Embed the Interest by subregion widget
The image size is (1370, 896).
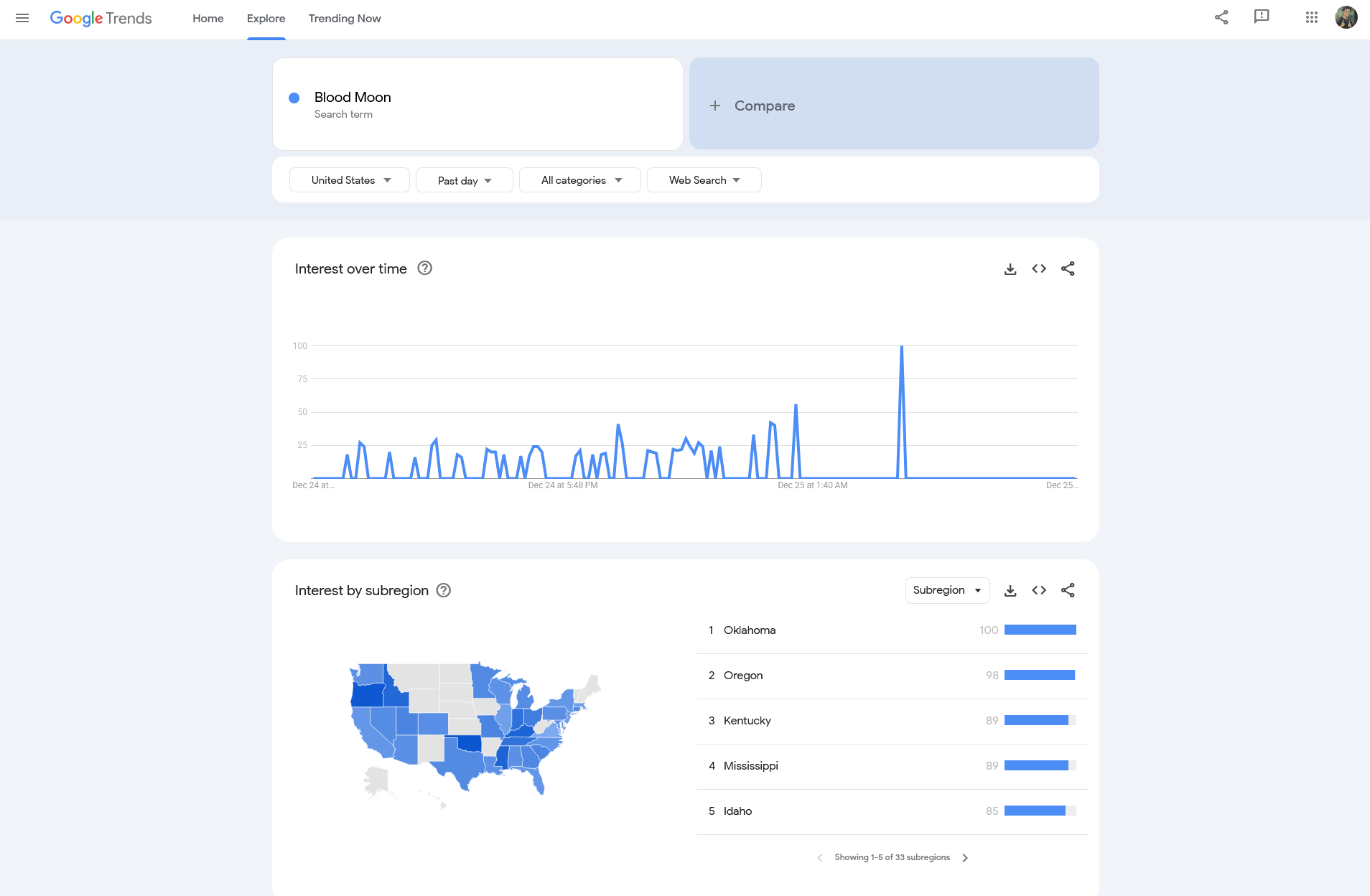[x=1039, y=590]
